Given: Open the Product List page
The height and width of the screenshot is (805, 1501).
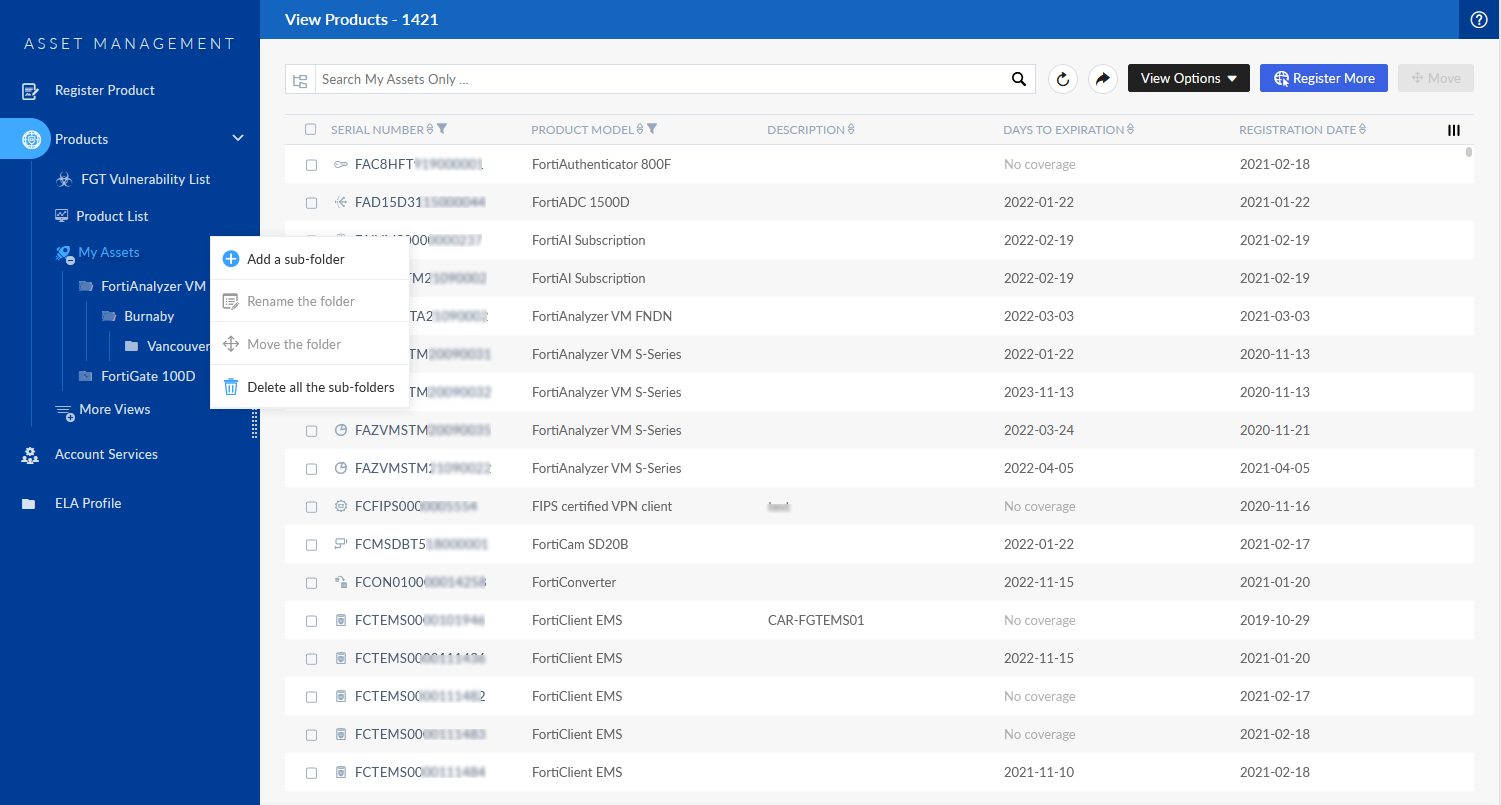Looking at the screenshot, I should point(110,216).
